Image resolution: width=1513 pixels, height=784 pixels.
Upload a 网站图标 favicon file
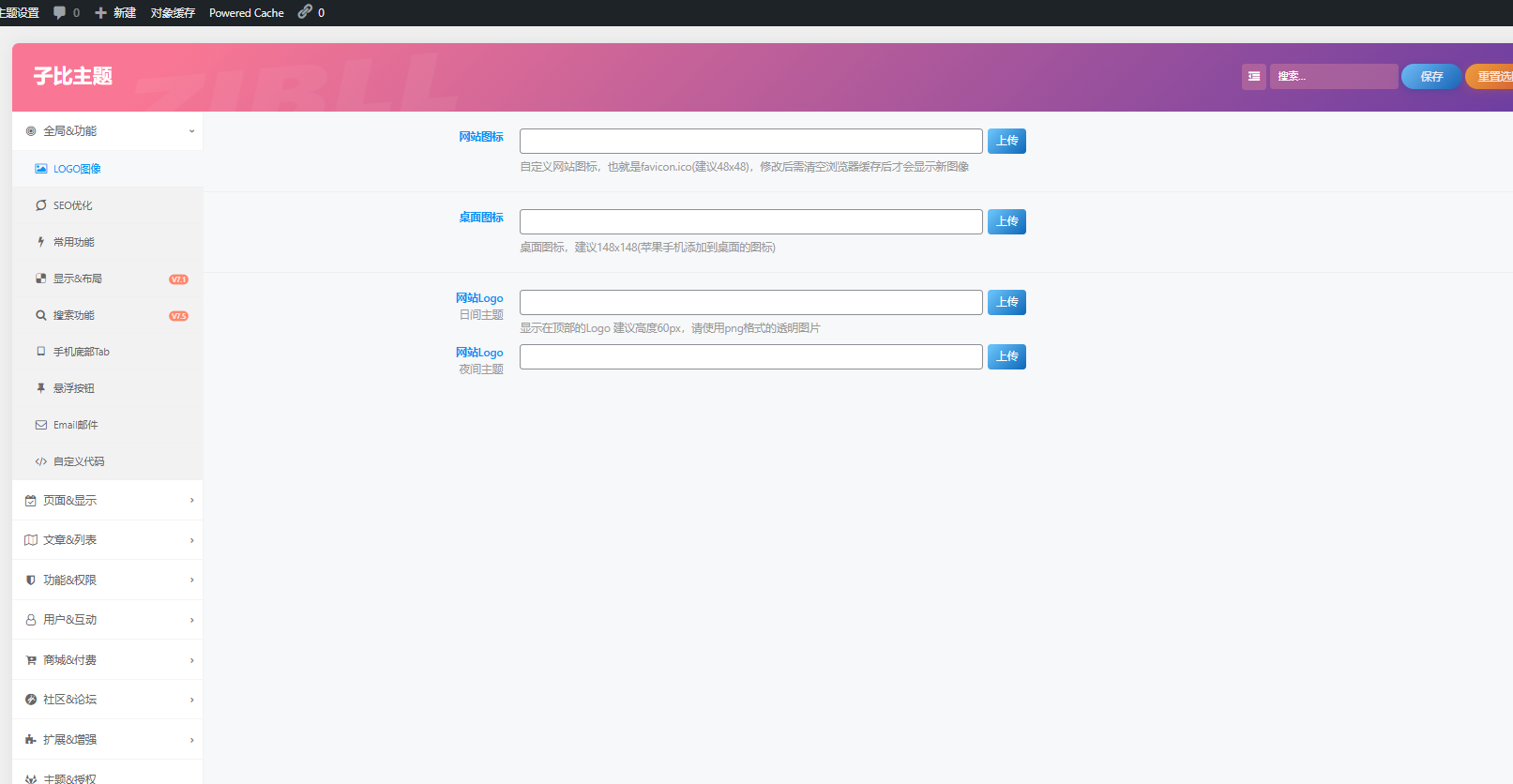(1006, 141)
